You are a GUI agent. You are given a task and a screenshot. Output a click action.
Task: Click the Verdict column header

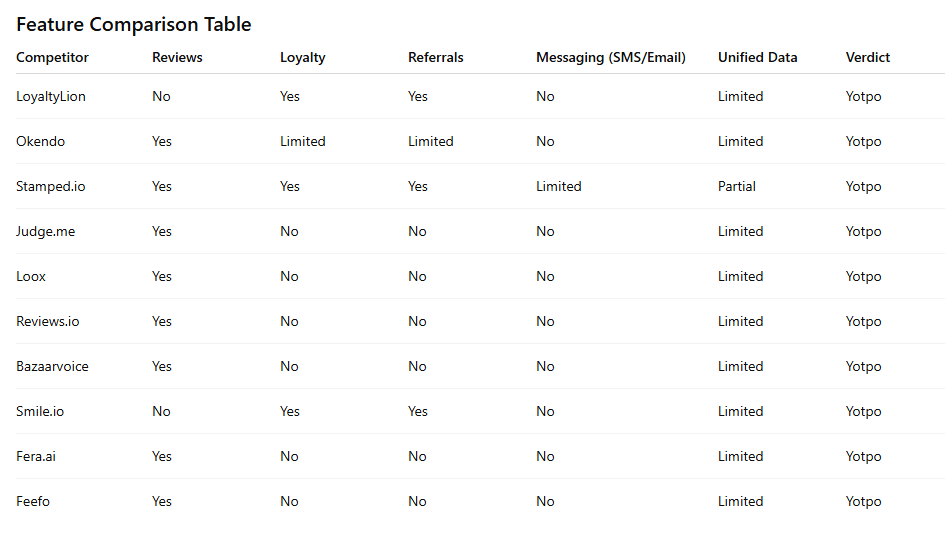coord(868,57)
